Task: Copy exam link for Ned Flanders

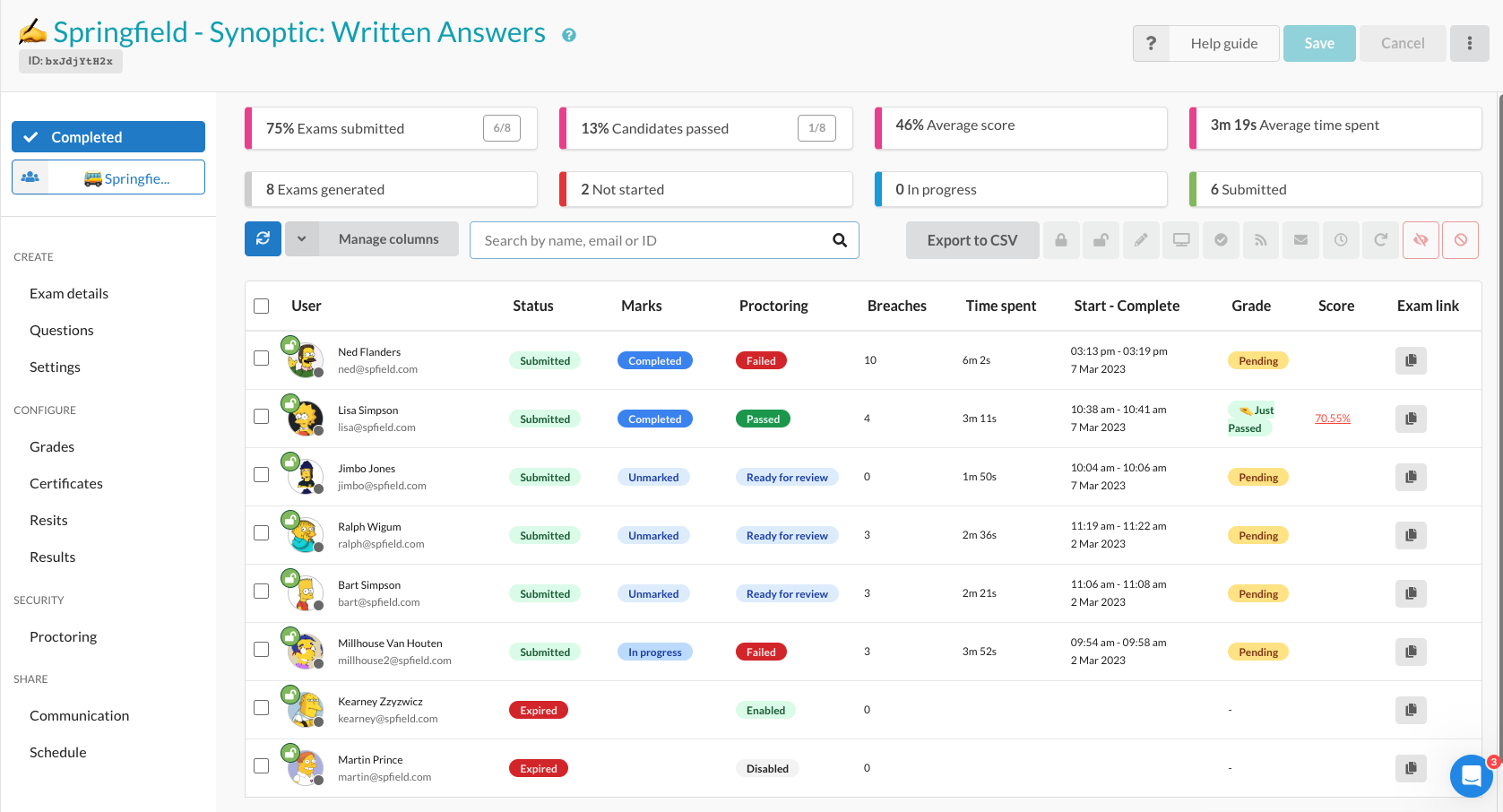Action: pos(1411,360)
